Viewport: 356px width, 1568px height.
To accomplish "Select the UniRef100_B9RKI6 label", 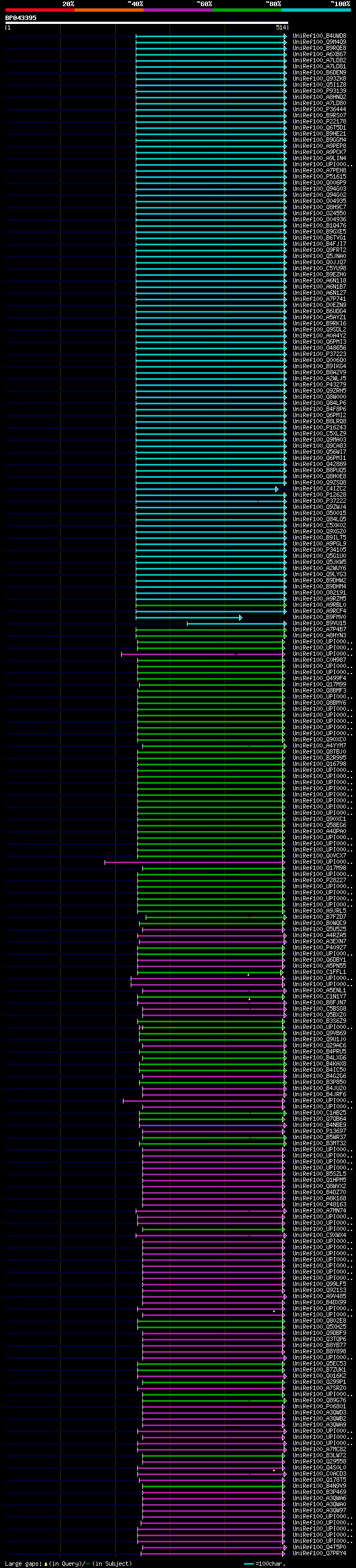I will [x=319, y=323].
